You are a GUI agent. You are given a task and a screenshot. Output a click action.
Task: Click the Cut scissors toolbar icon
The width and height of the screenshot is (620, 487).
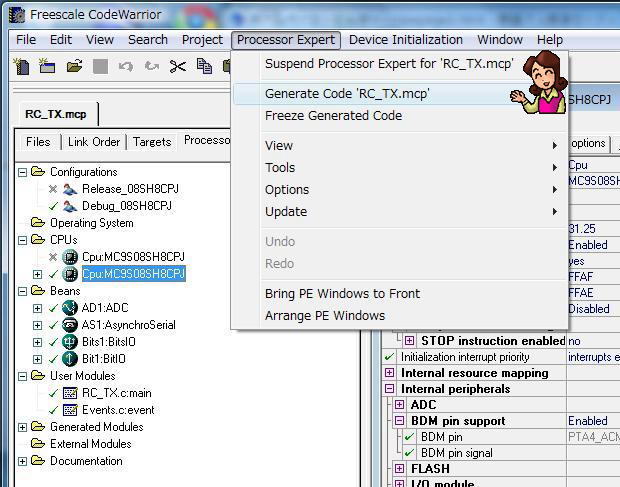[x=178, y=66]
